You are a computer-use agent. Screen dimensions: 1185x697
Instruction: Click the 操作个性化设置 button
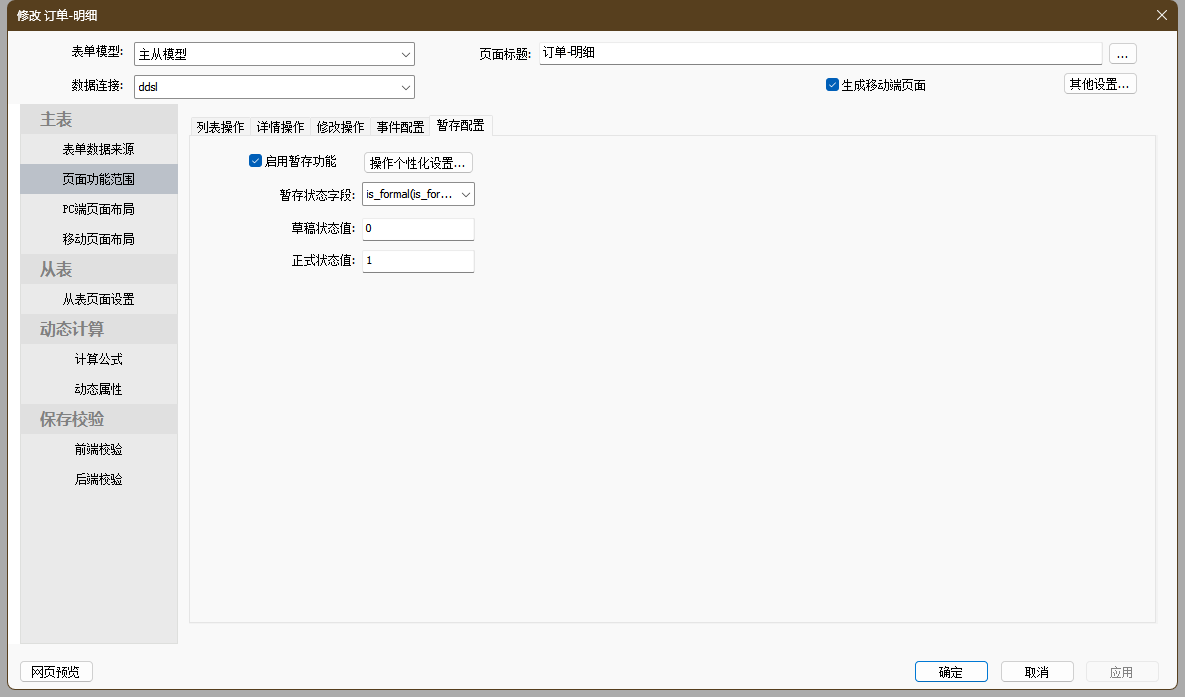click(418, 163)
